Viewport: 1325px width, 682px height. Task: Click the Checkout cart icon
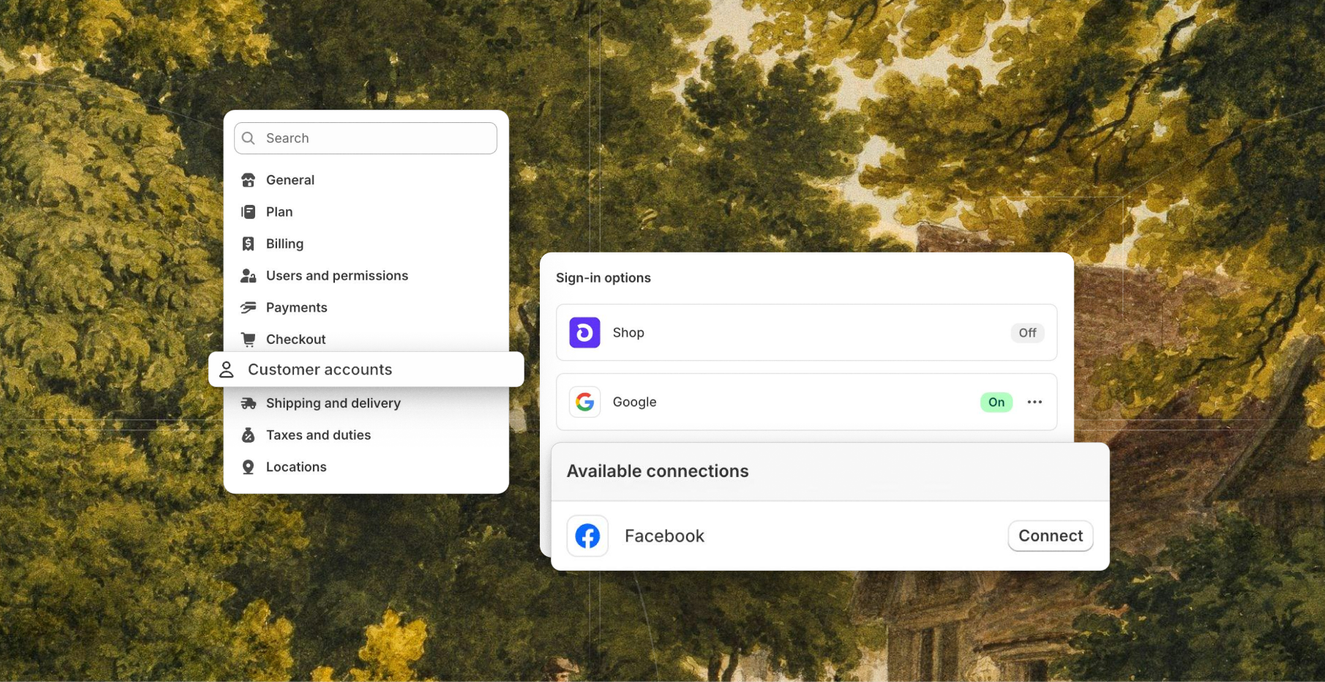point(248,340)
